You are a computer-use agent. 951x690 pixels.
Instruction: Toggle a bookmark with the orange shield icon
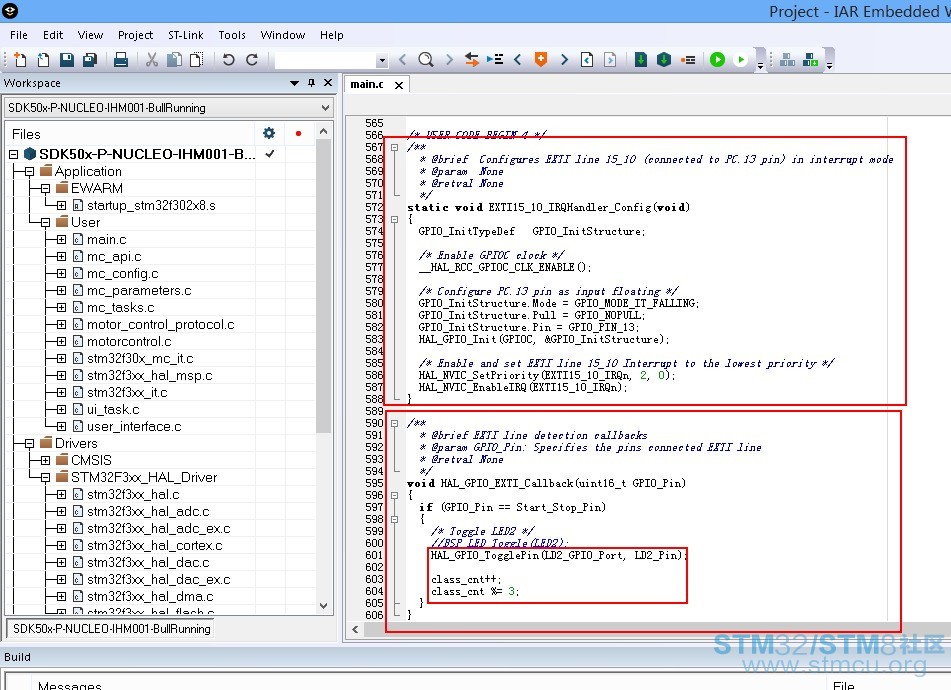(x=541, y=59)
